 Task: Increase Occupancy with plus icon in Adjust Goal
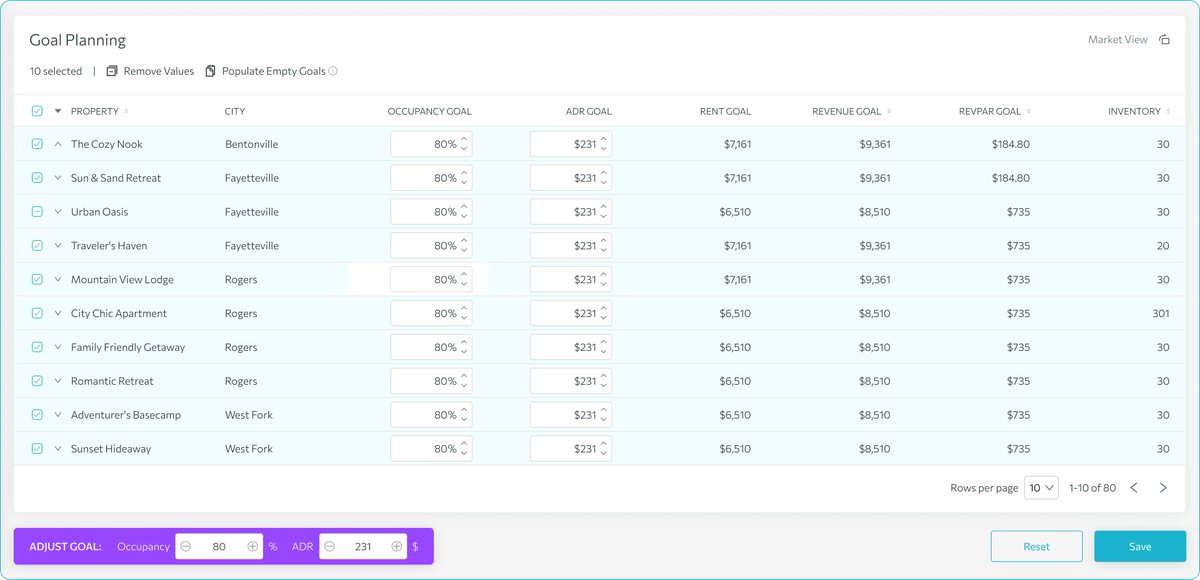[x=252, y=546]
